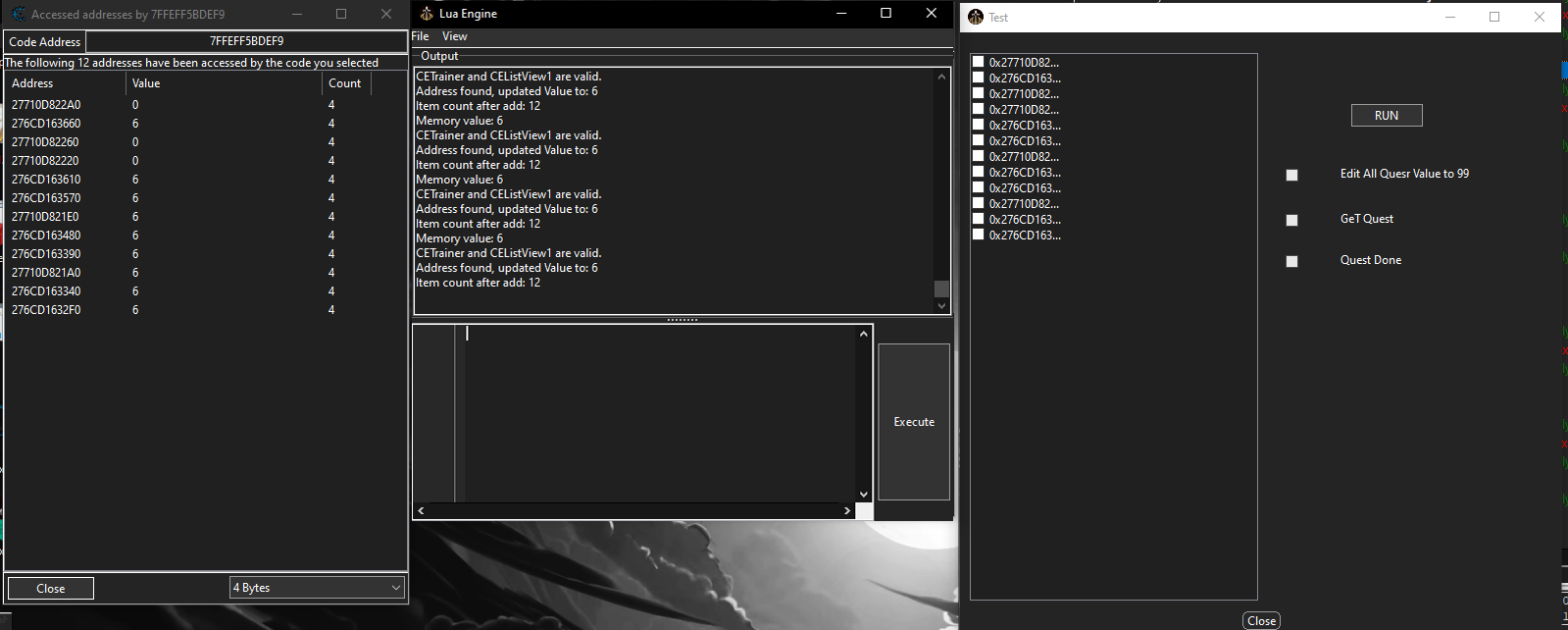Maximize the Lua Engine window
This screenshot has height=630, width=1568.
(x=885, y=13)
